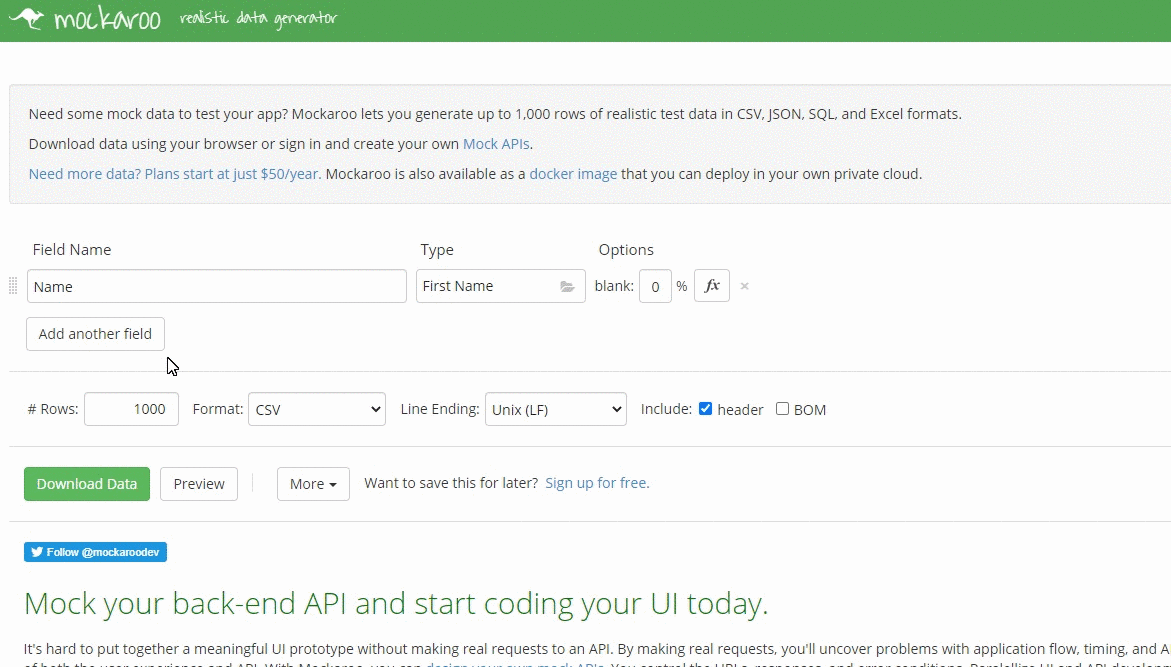
Task: Click the 'realistic data generator' tagline
Action: point(258,18)
